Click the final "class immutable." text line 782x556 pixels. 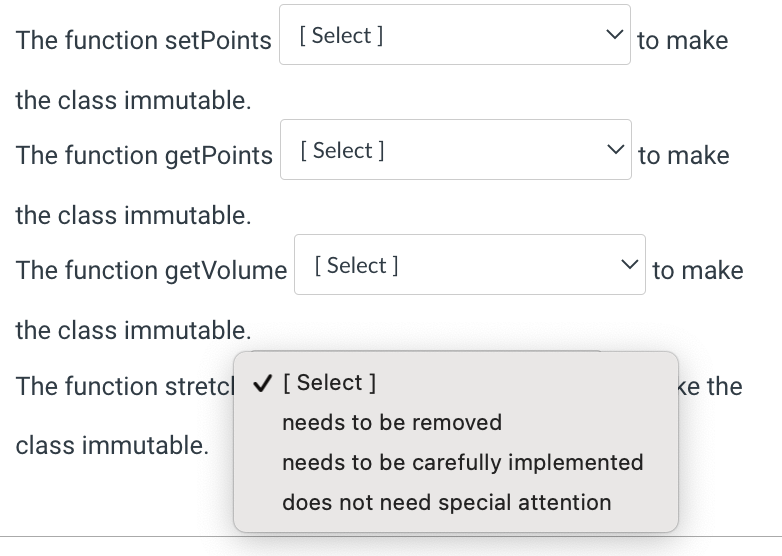(112, 445)
